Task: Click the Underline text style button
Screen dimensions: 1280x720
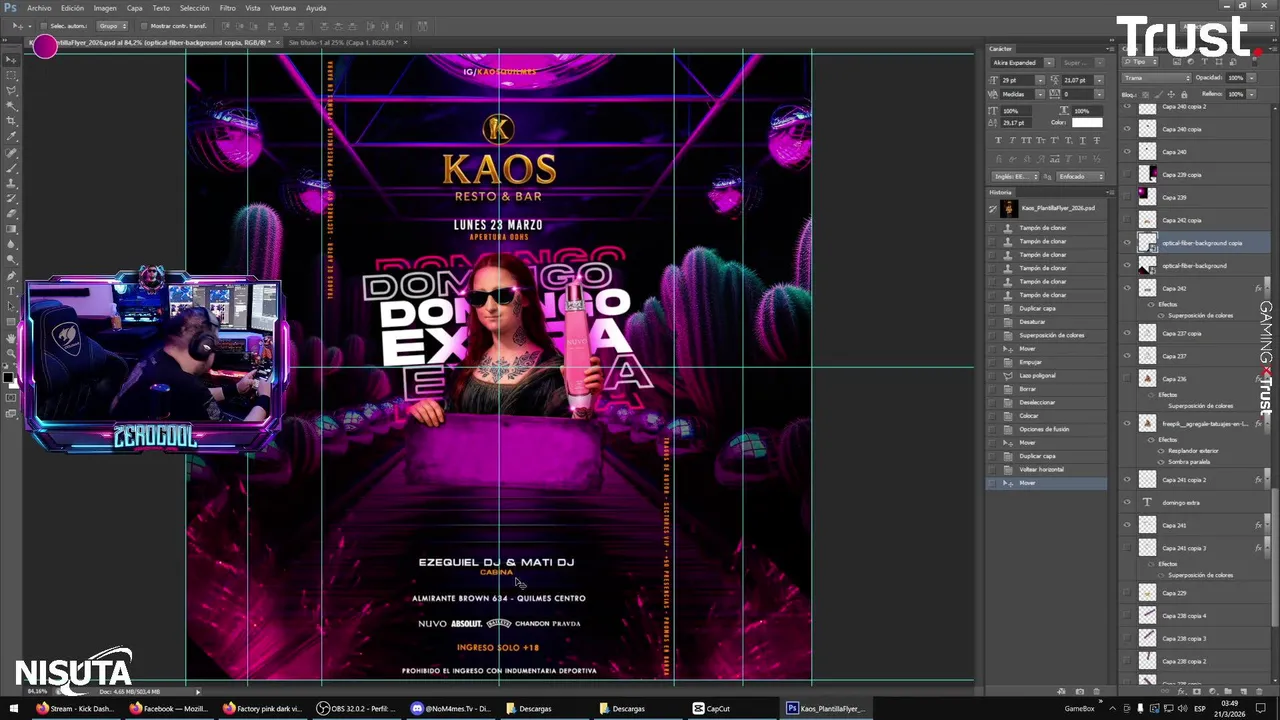Action: click(1083, 140)
